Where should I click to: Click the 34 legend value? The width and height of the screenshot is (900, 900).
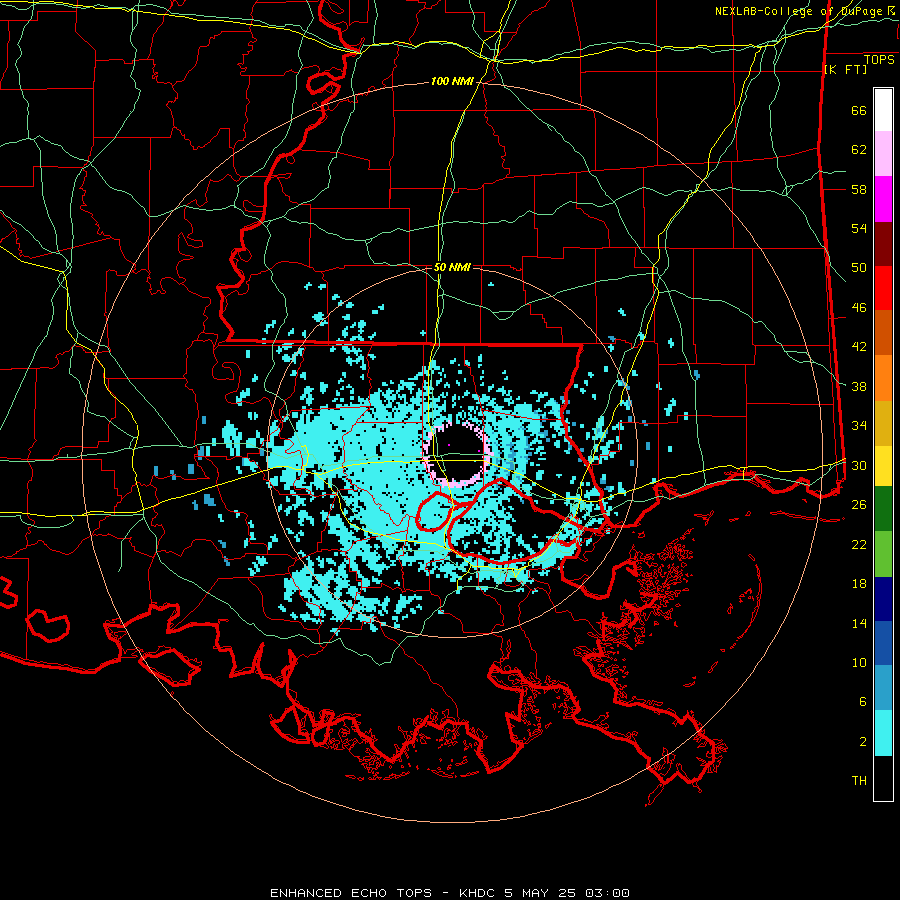pyautogui.click(x=859, y=425)
